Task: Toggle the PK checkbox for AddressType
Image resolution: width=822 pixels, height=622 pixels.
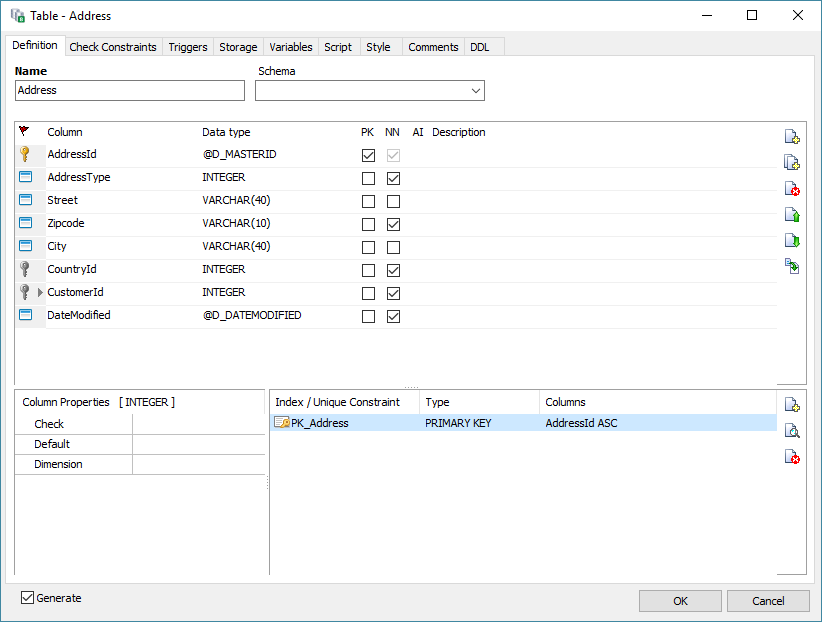Action: pyautogui.click(x=369, y=178)
